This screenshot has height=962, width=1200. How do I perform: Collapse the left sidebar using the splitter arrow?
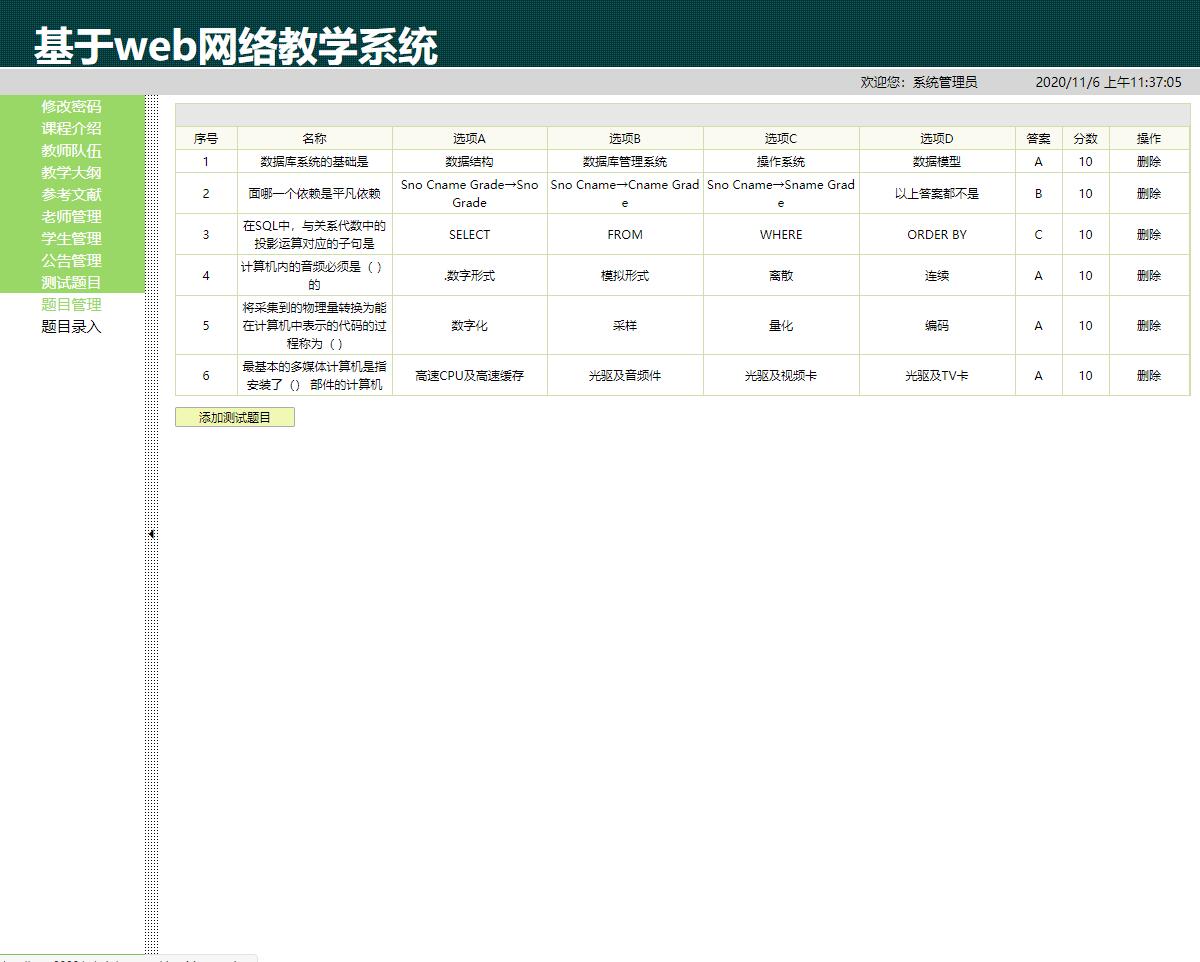tap(152, 533)
